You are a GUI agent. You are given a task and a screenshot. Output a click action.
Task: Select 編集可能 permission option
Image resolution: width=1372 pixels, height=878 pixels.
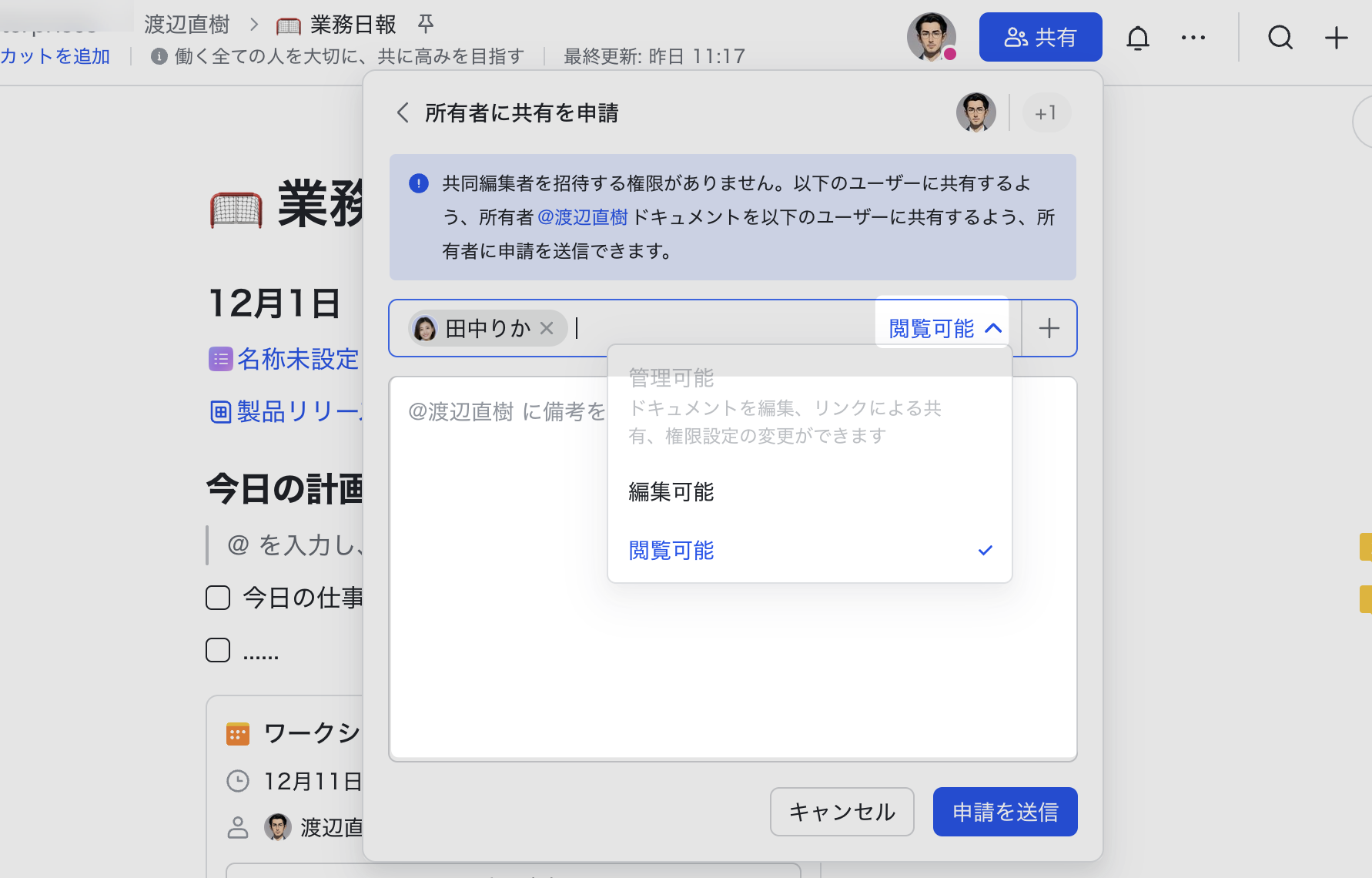tap(671, 492)
